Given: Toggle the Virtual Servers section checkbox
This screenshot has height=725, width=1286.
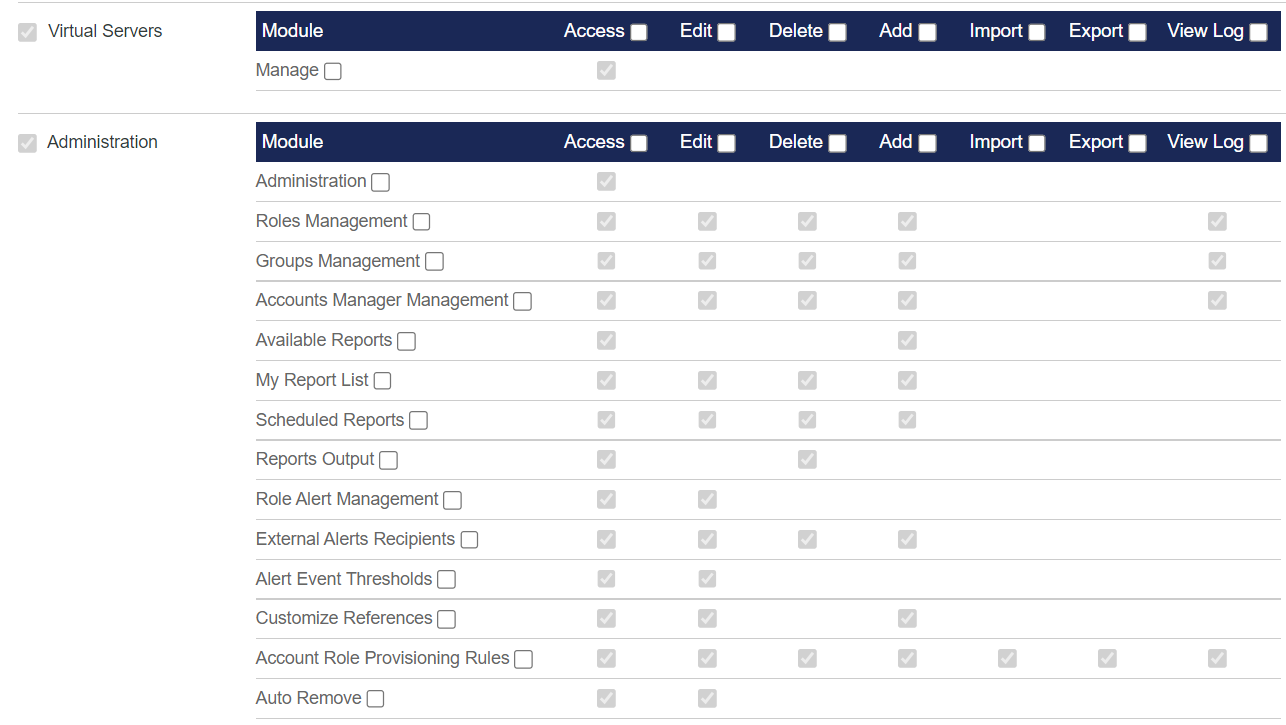Looking at the screenshot, I should pyautogui.click(x=27, y=32).
